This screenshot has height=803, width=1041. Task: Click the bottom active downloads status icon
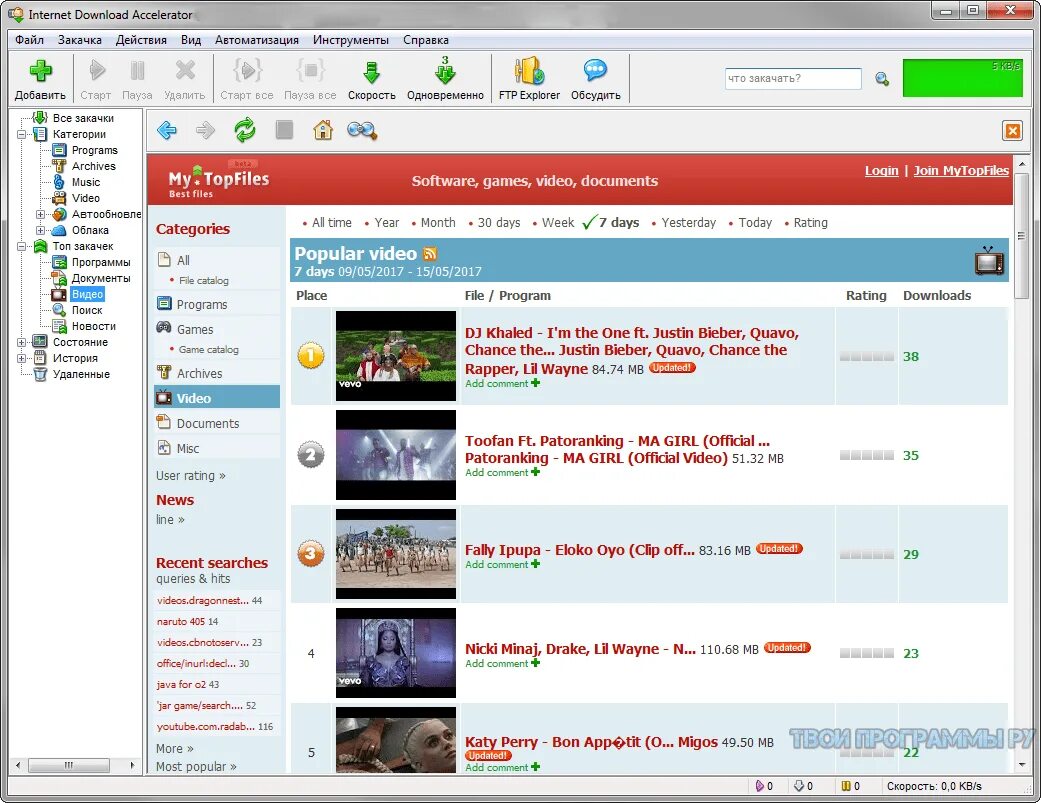tap(760, 786)
